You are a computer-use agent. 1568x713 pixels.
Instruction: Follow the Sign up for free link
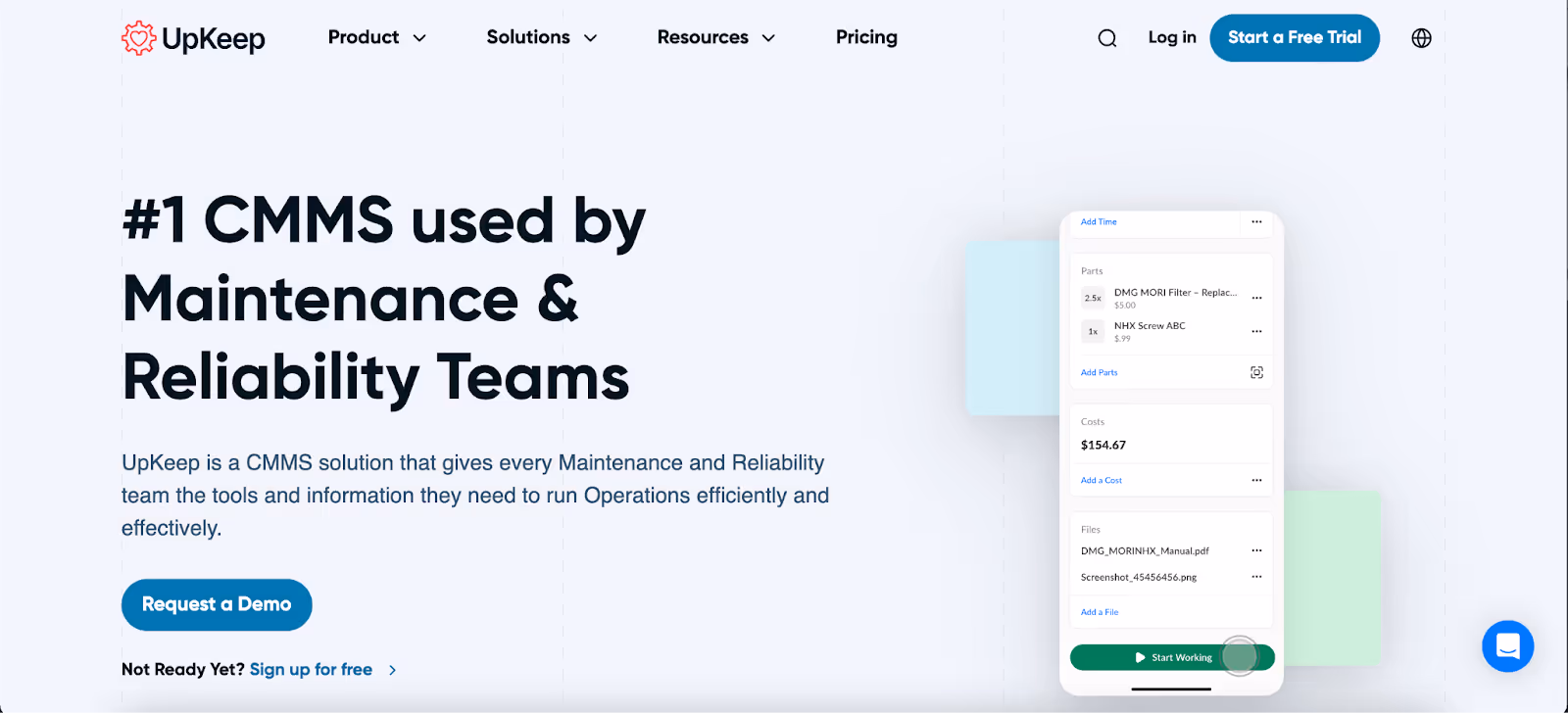[311, 670]
